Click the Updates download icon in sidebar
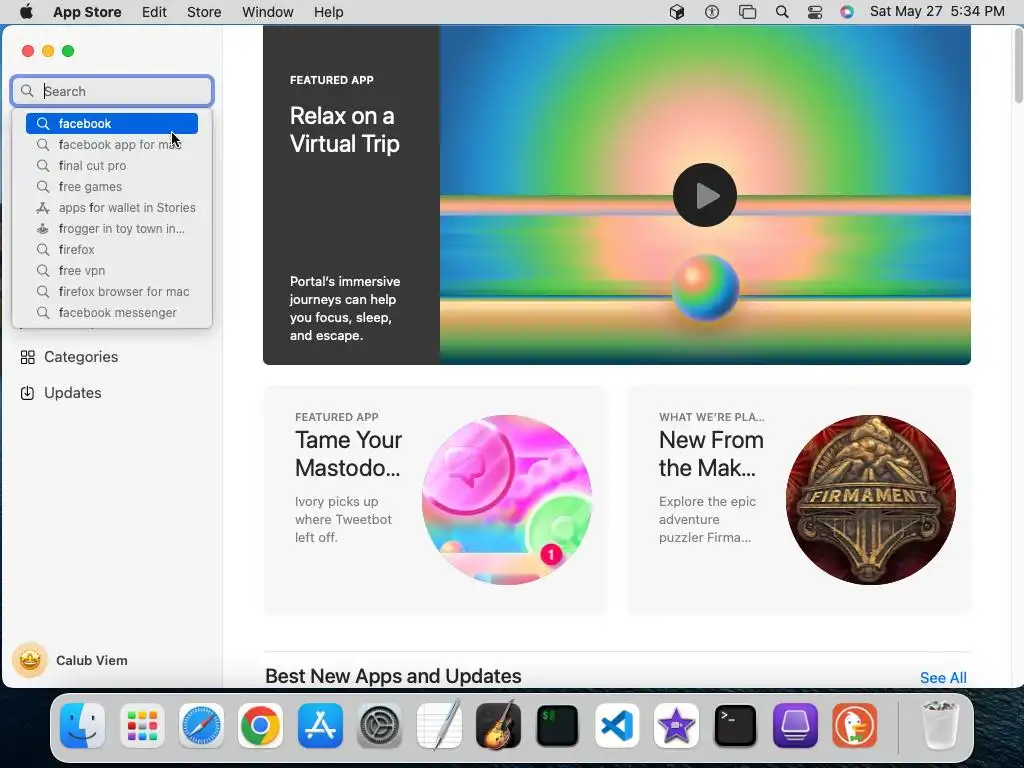This screenshot has width=1024, height=768. pos(27,393)
